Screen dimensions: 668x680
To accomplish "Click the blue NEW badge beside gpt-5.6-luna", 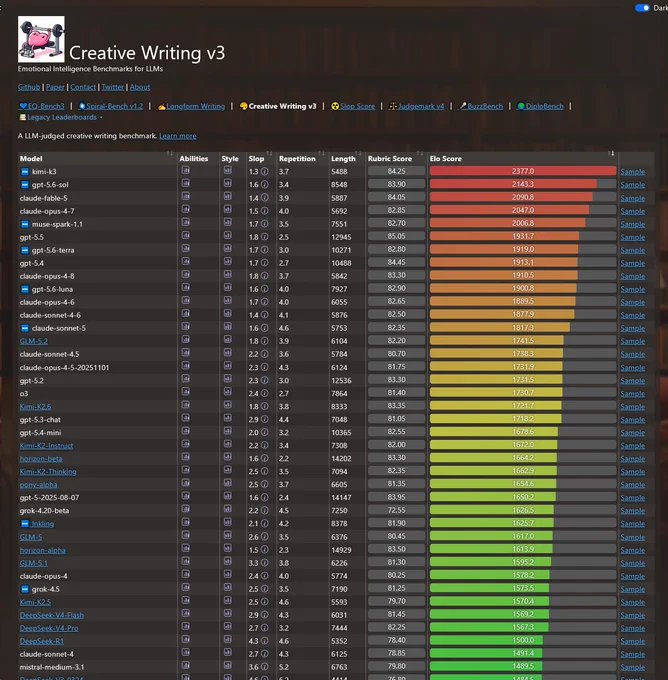I will point(25,289).
